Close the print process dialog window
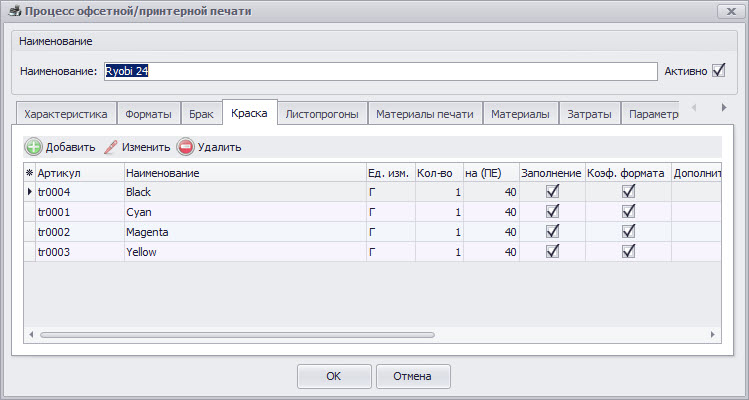The height and width of the screenshot is (400, 749). (x=724, y=11)
